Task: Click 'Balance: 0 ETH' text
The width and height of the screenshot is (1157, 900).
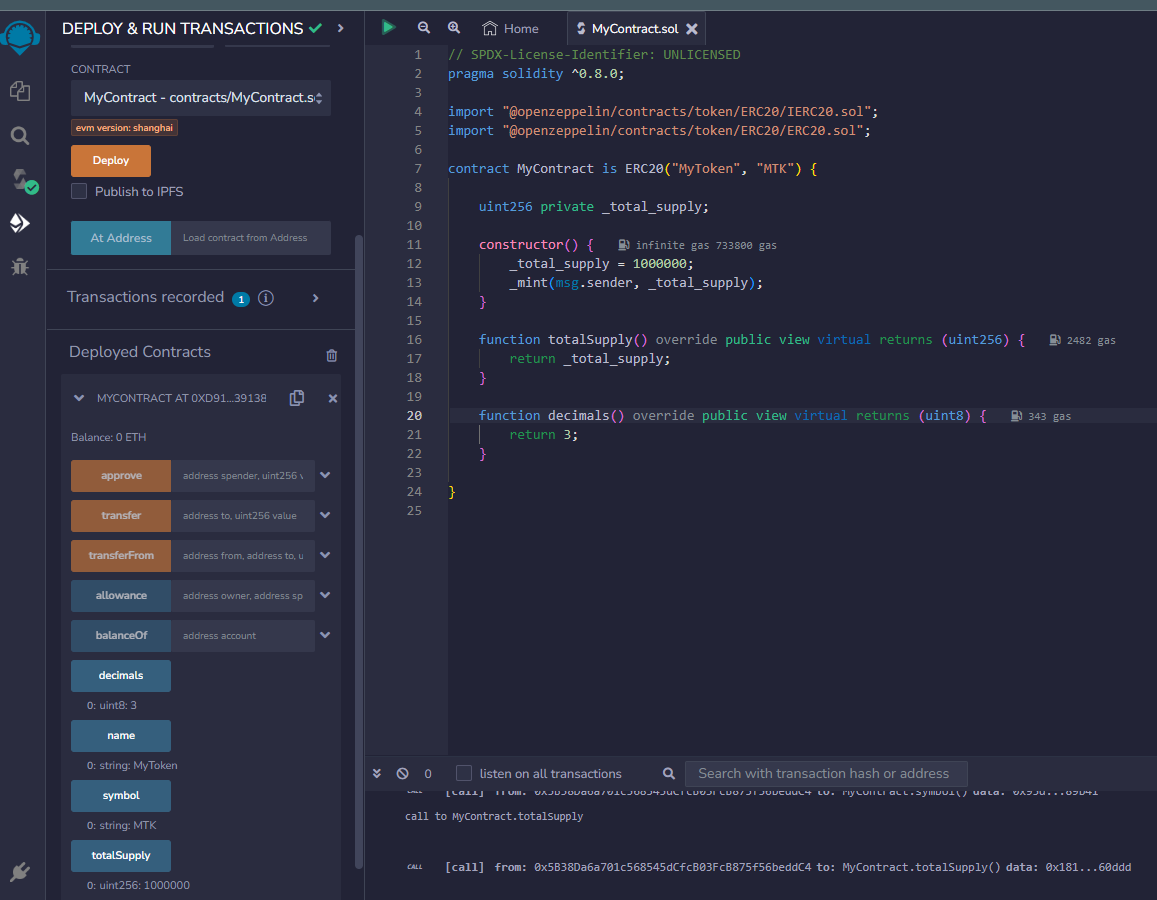Action: tap(108, 437)
